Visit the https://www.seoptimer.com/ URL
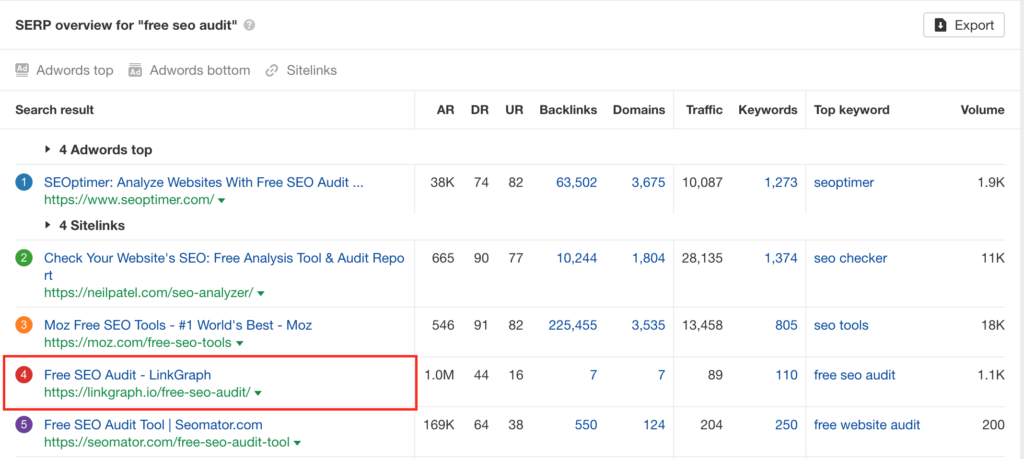This screenshot has height=459, width=1024. tap(129, 200)
